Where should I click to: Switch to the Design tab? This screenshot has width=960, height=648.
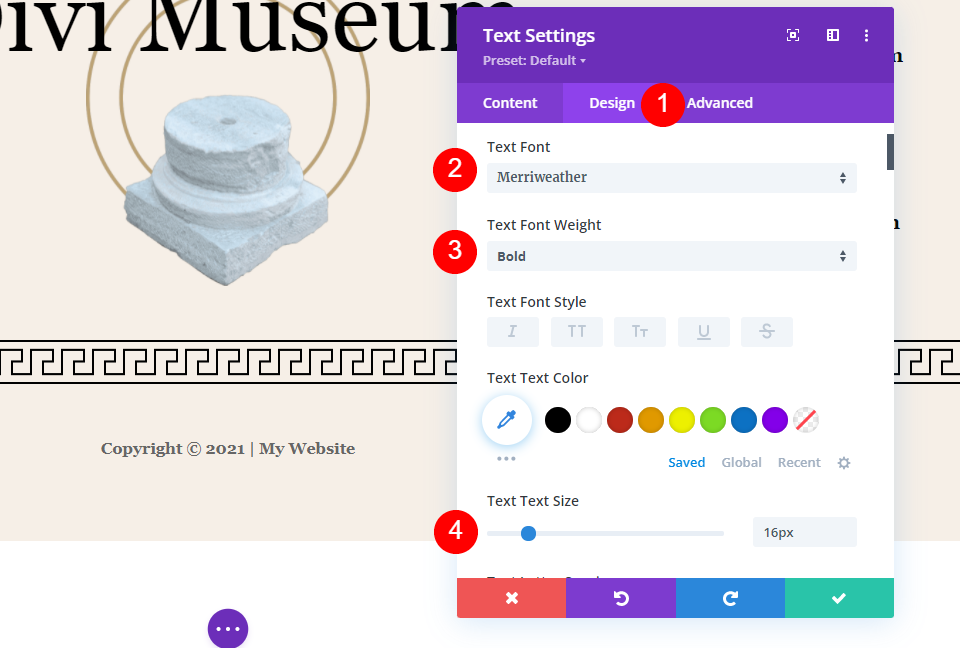click(x=612, y=103)
